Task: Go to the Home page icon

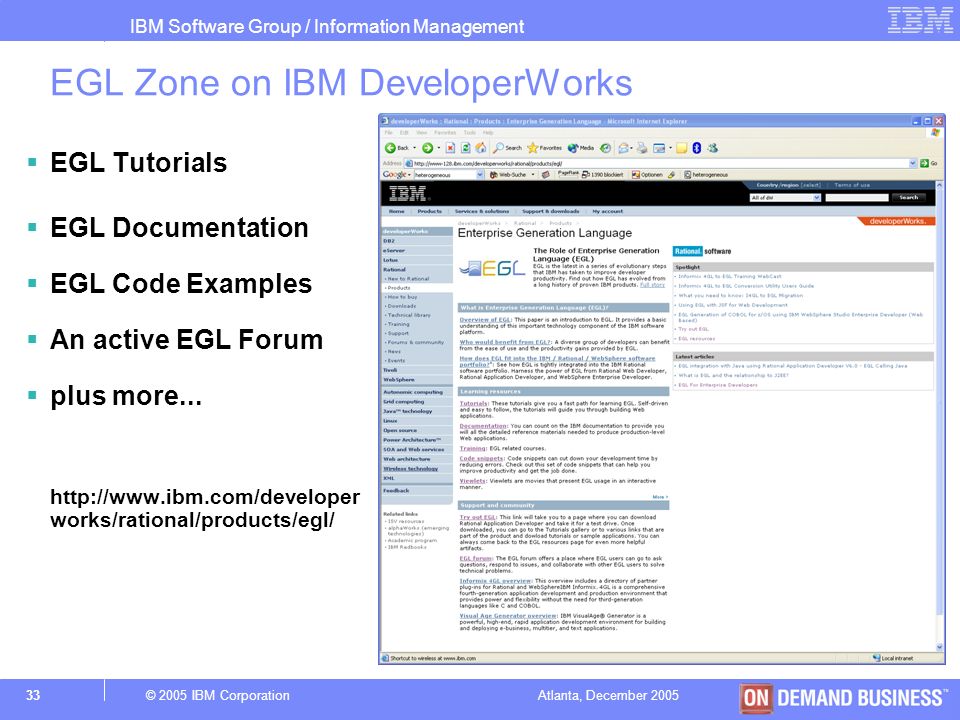Action: coord(481,148)
